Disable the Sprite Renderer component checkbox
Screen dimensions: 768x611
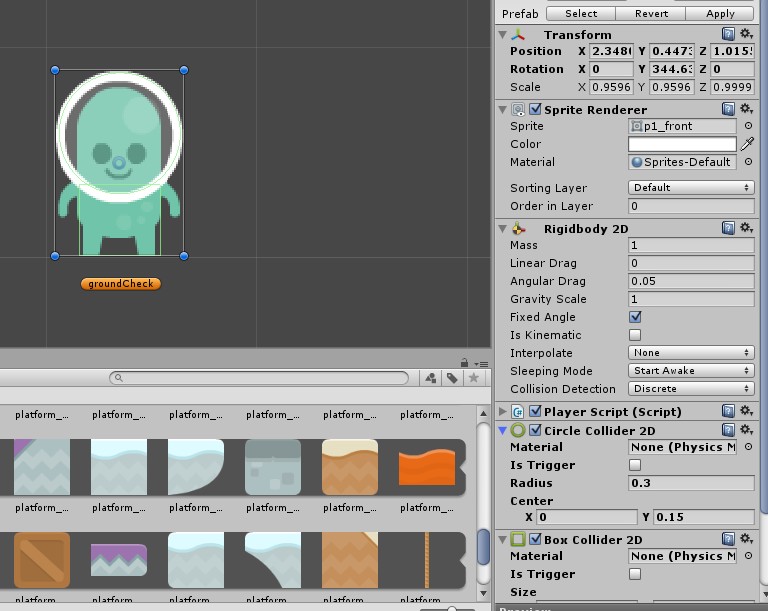[x=535, y=109]
